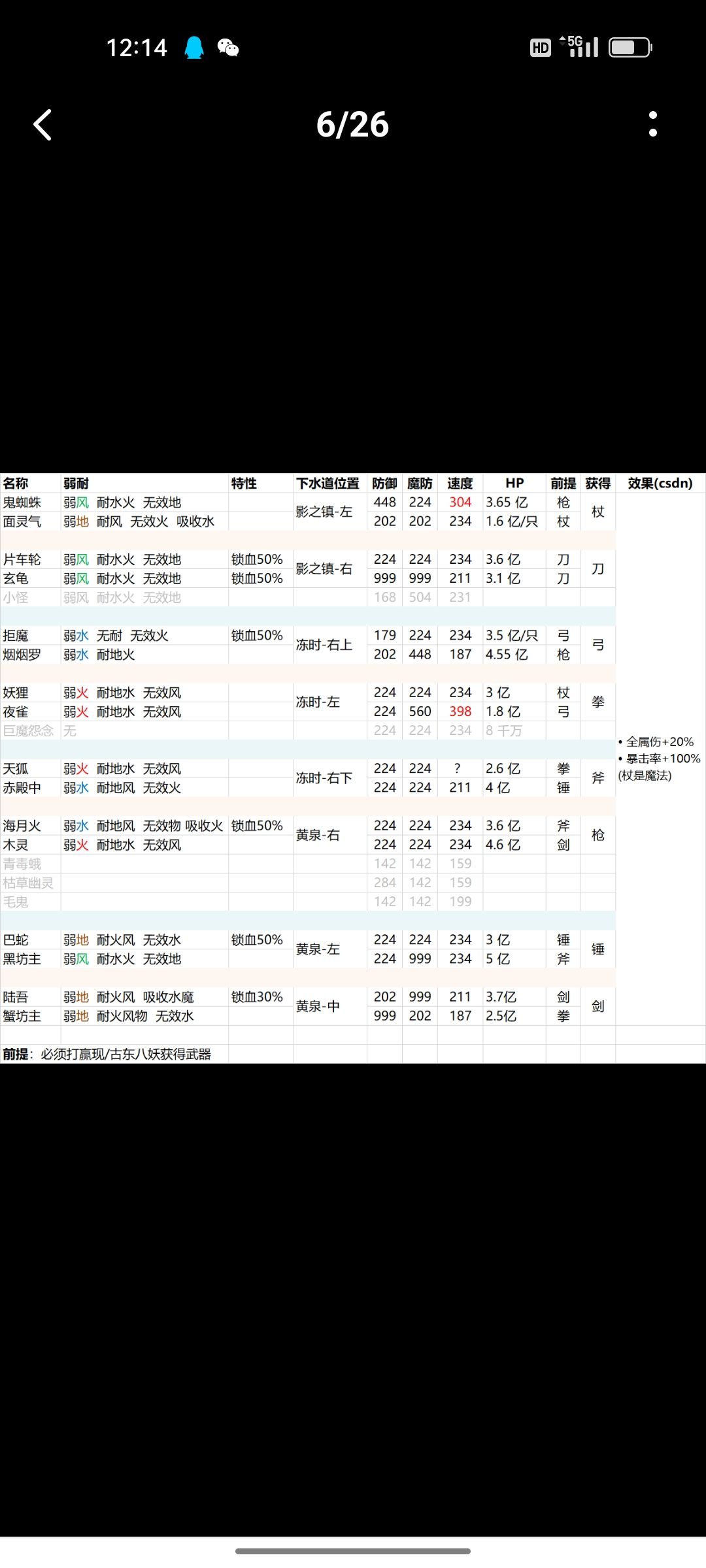Tap the QQ penguin notification icon
The height and width of the screenshot is (1568, 706).
194,48
